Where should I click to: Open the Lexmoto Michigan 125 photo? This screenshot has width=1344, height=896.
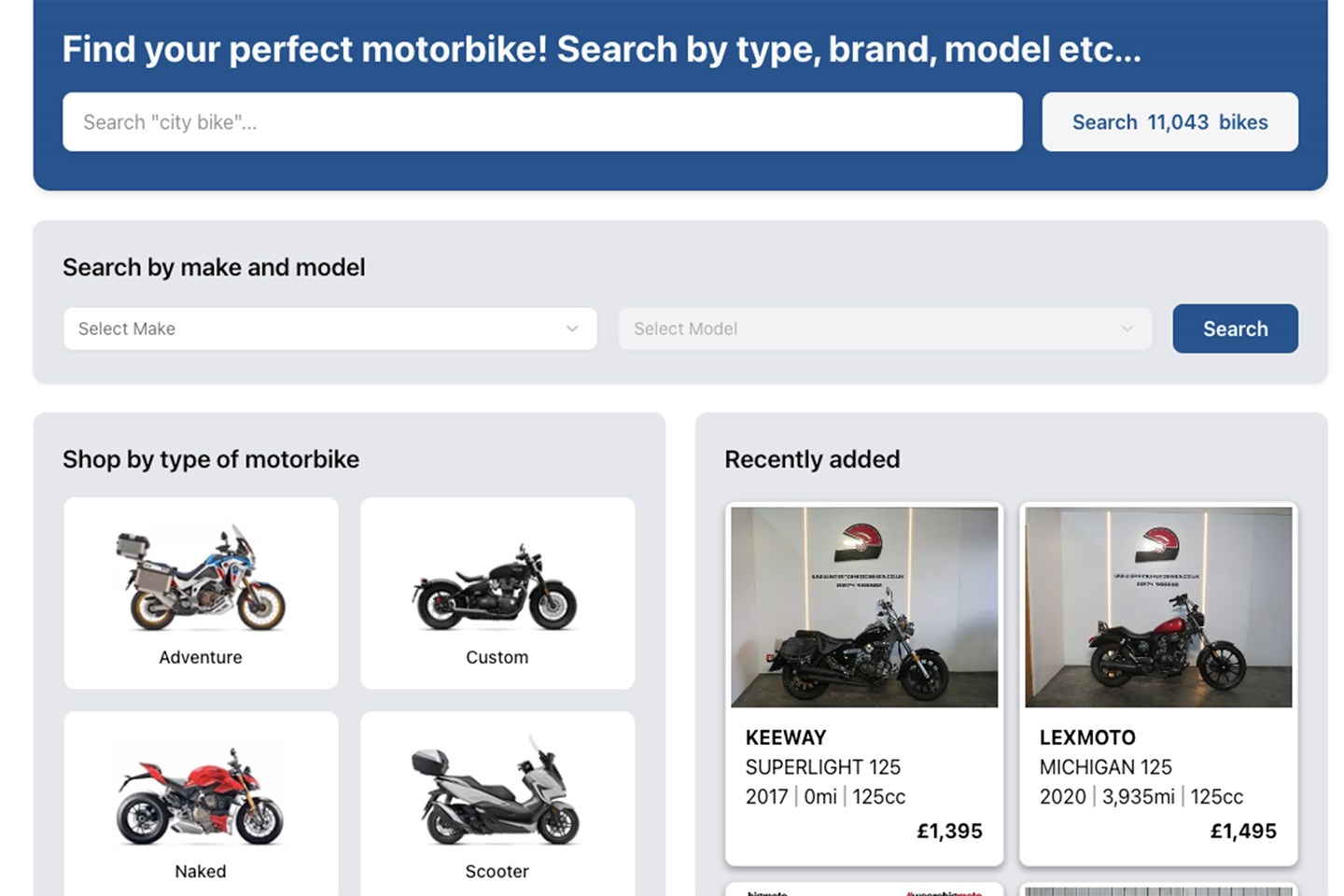pos(1157,607)
